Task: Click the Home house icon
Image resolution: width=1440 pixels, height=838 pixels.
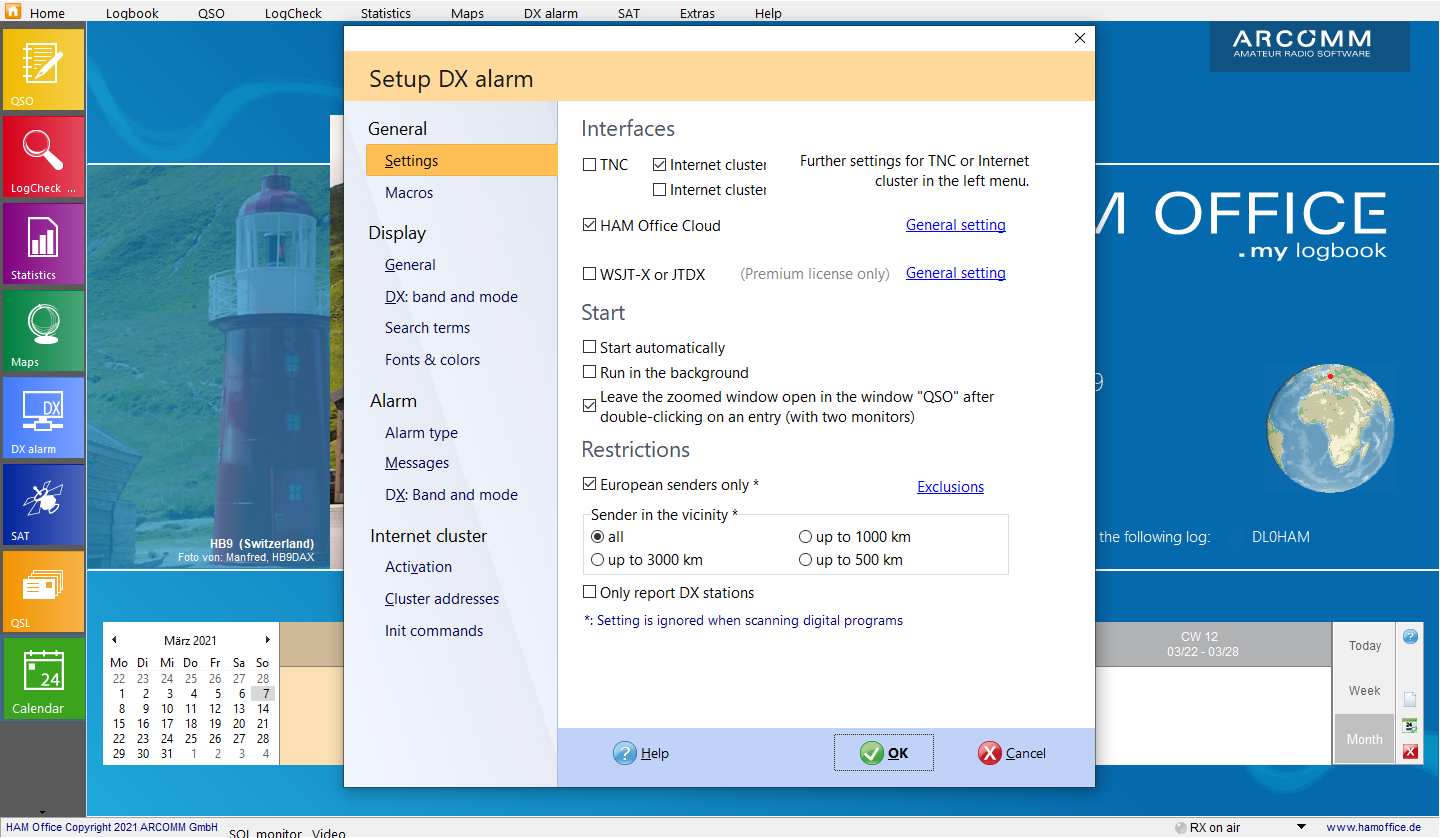Action: [13, 12]
